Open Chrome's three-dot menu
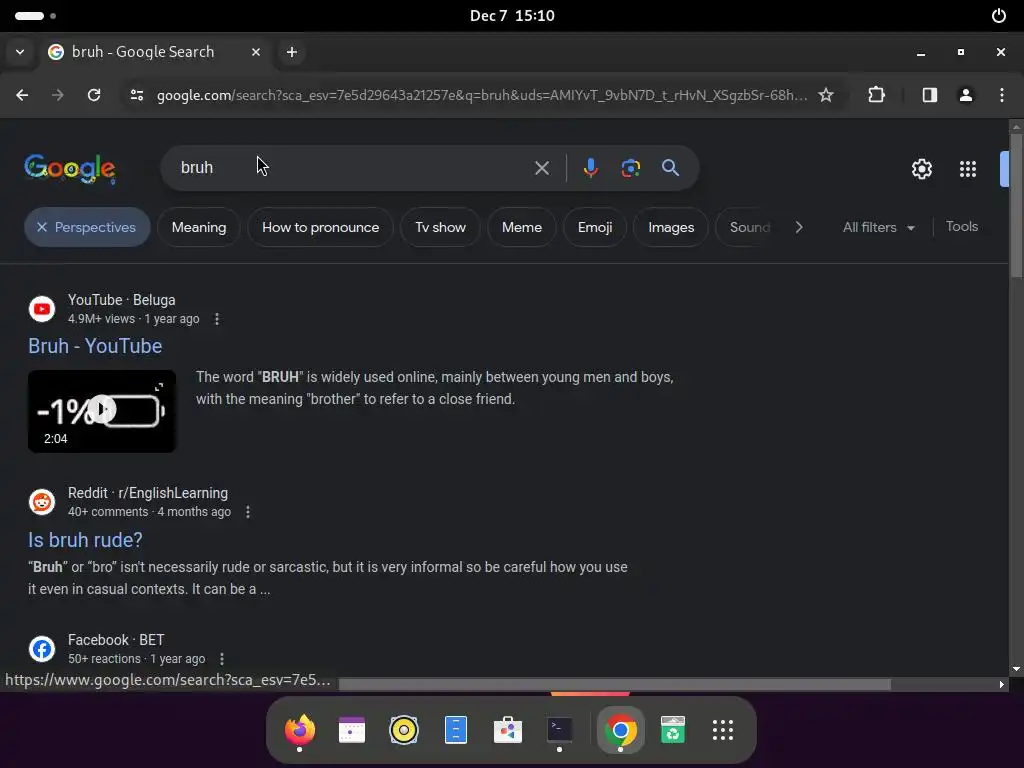This screenshot has height=768, width=1024. 1002,95
